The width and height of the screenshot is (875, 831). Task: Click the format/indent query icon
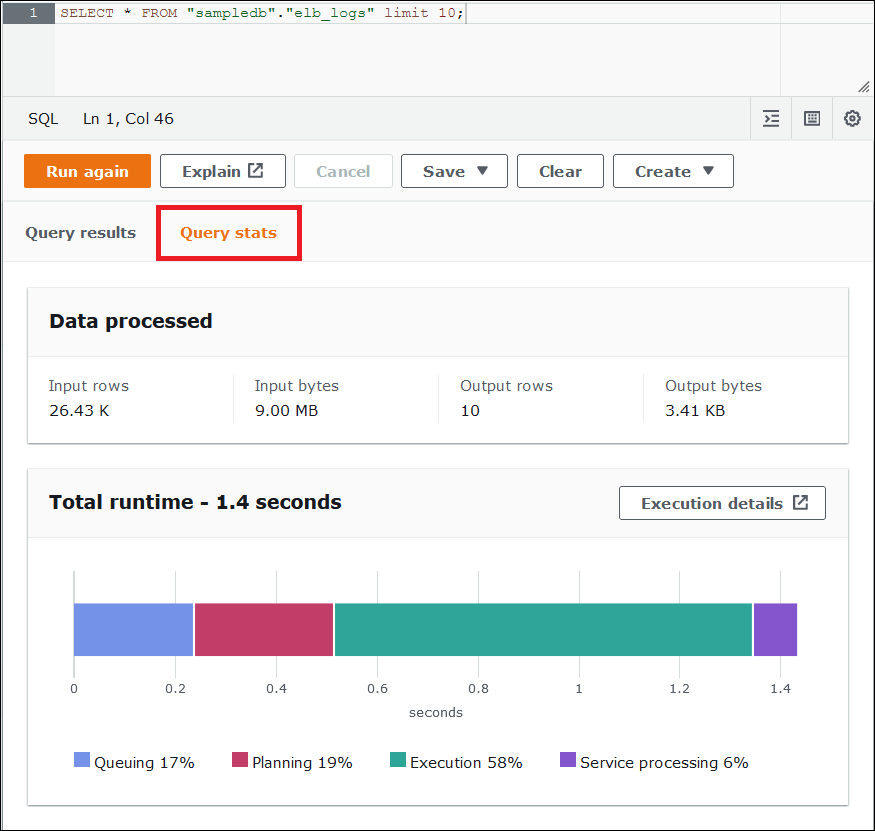click(x=770, y=118)
